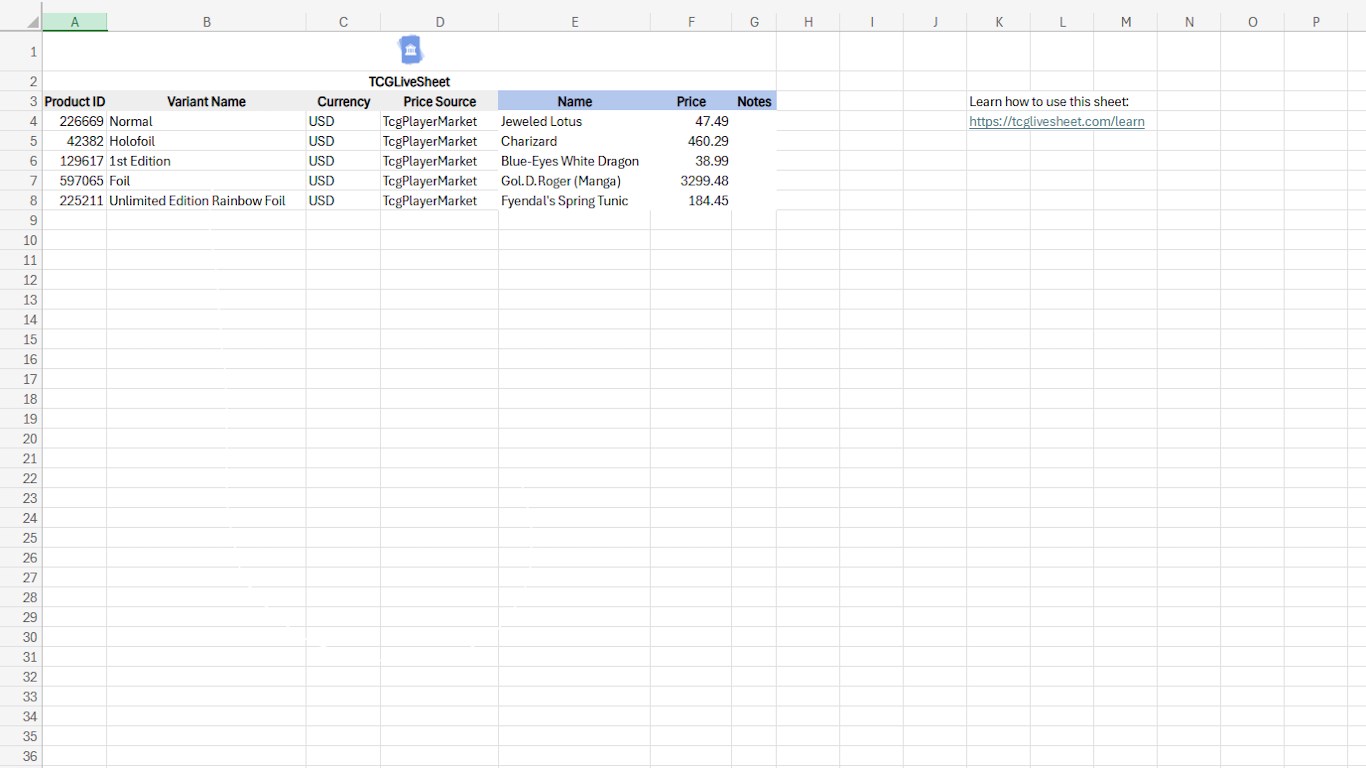Click the Price Source header cell
The width and height of the screenshot is (1366, 768).
439,101
